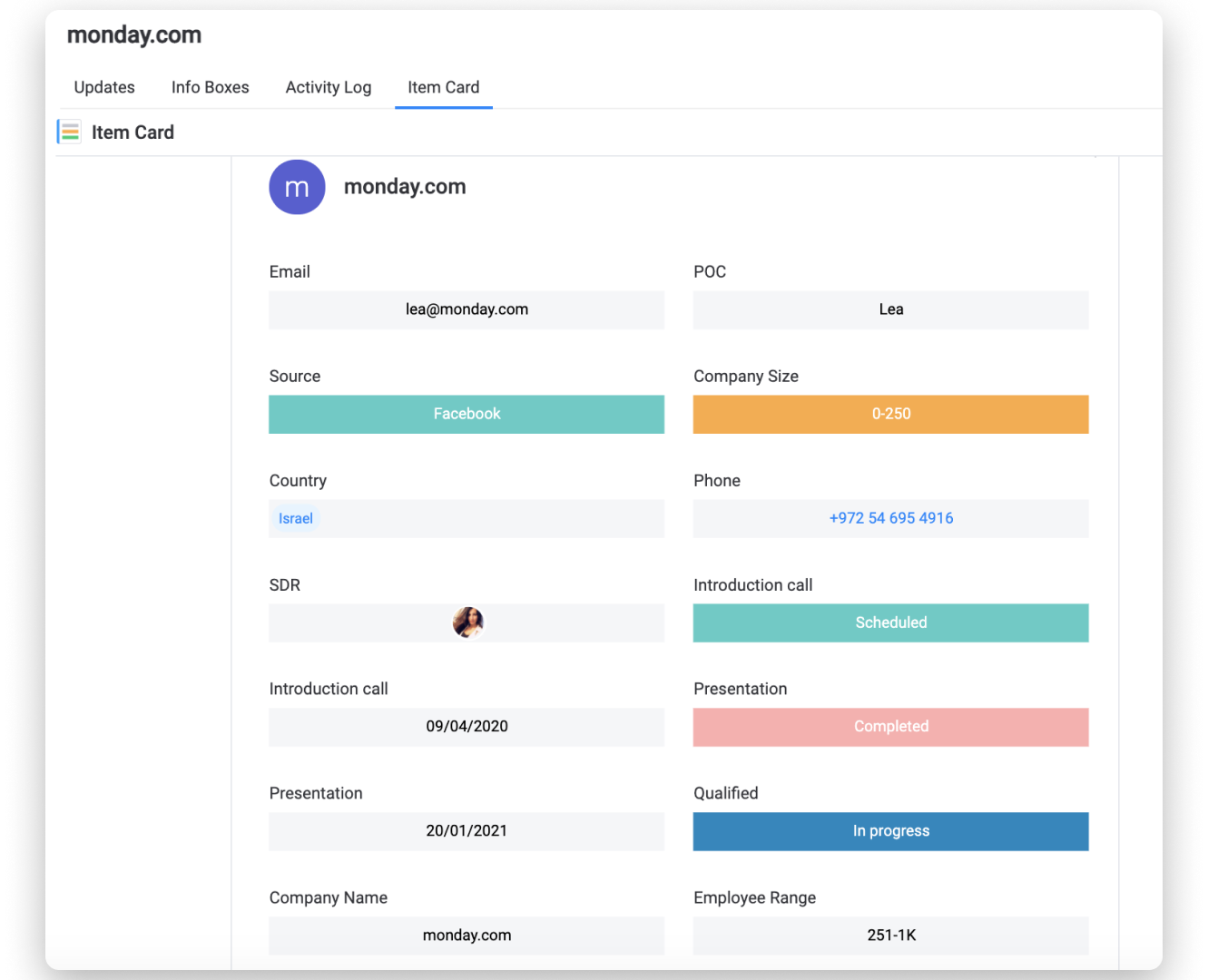Pick the Presentation date 20/01/2021
Image resolution: width=1208 pixels, height=980 pixels.
point(467,831)
